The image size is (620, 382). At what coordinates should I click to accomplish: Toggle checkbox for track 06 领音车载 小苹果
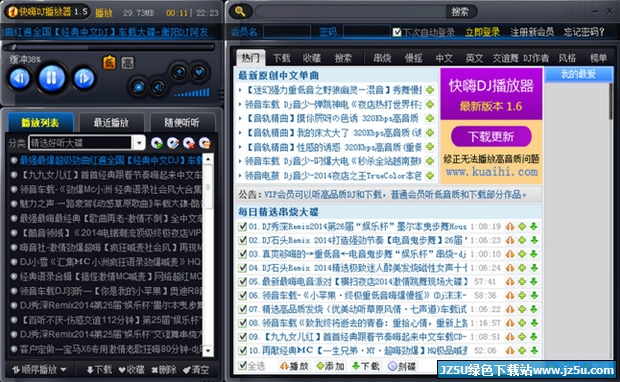pyautogui.click(x=242, y=295)
